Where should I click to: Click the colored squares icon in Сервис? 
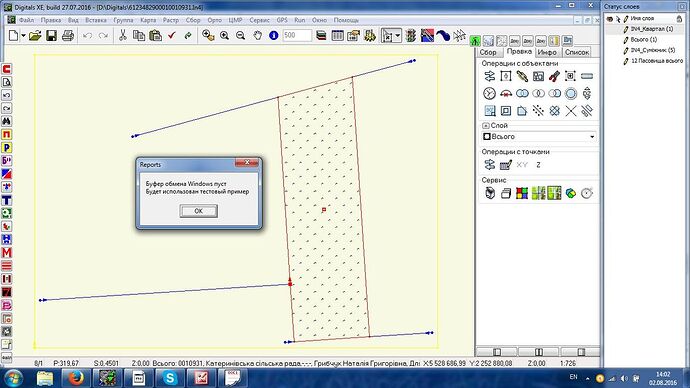pyautogui.click(x=522, y=193)
